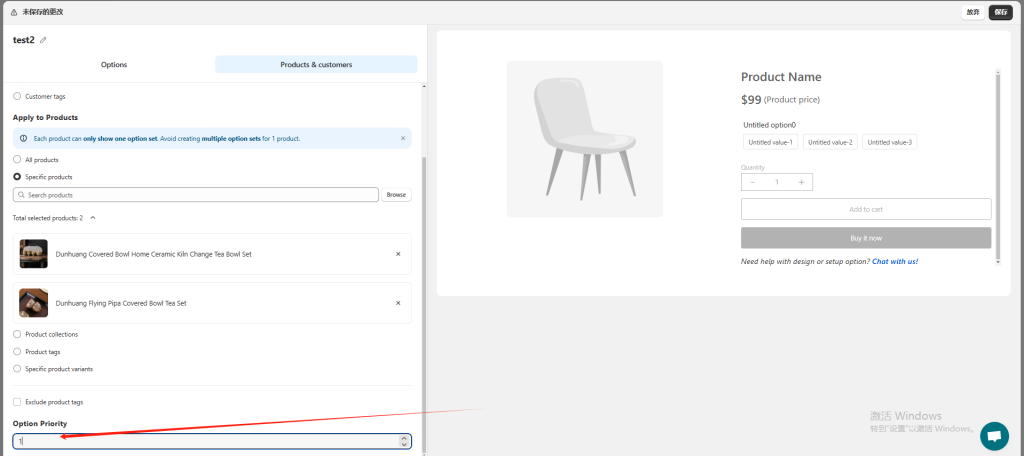Viewport: 1024px width, 456px height.
Task: Open the Products & customers tab
Action: point(316,65)
